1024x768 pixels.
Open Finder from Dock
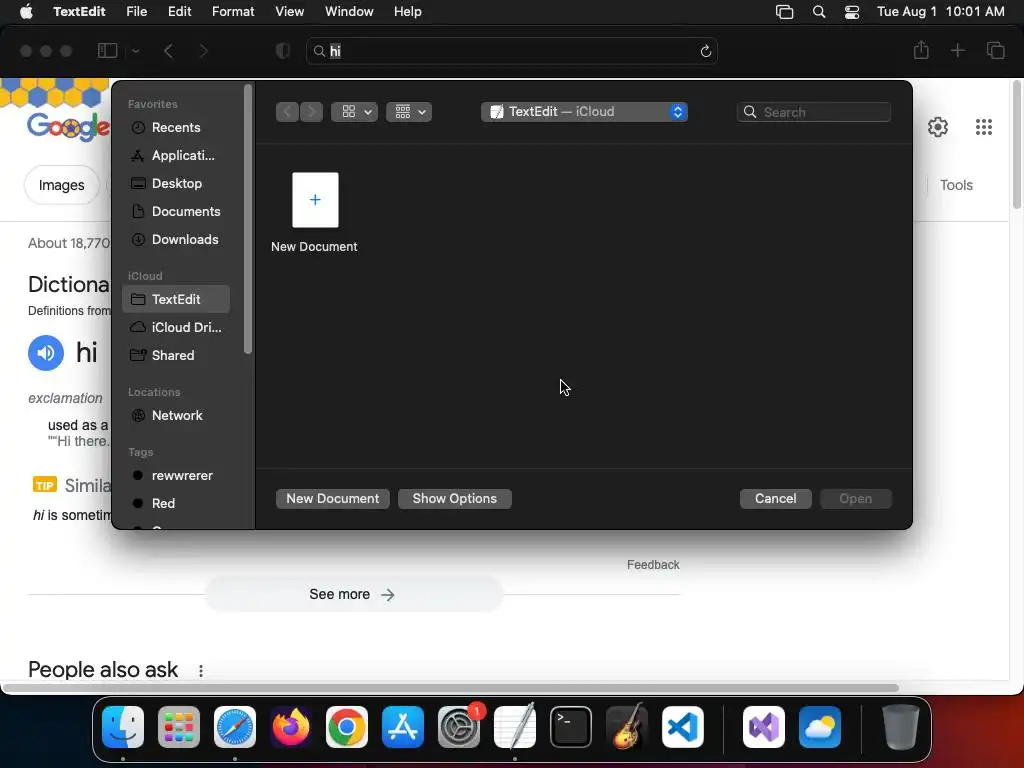(123, 727)
